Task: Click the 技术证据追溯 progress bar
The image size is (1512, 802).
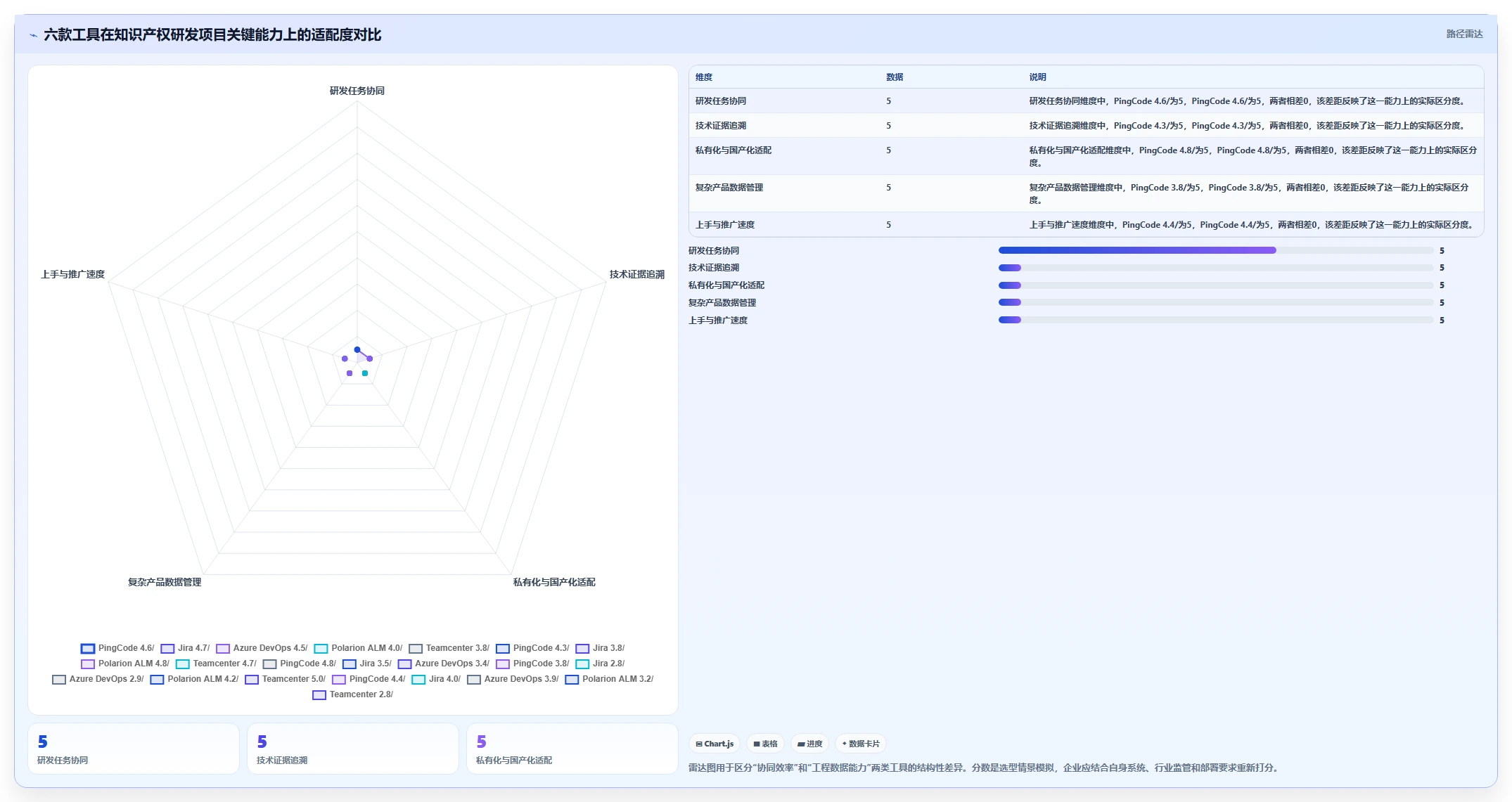Action: (x=1215, y=268)
